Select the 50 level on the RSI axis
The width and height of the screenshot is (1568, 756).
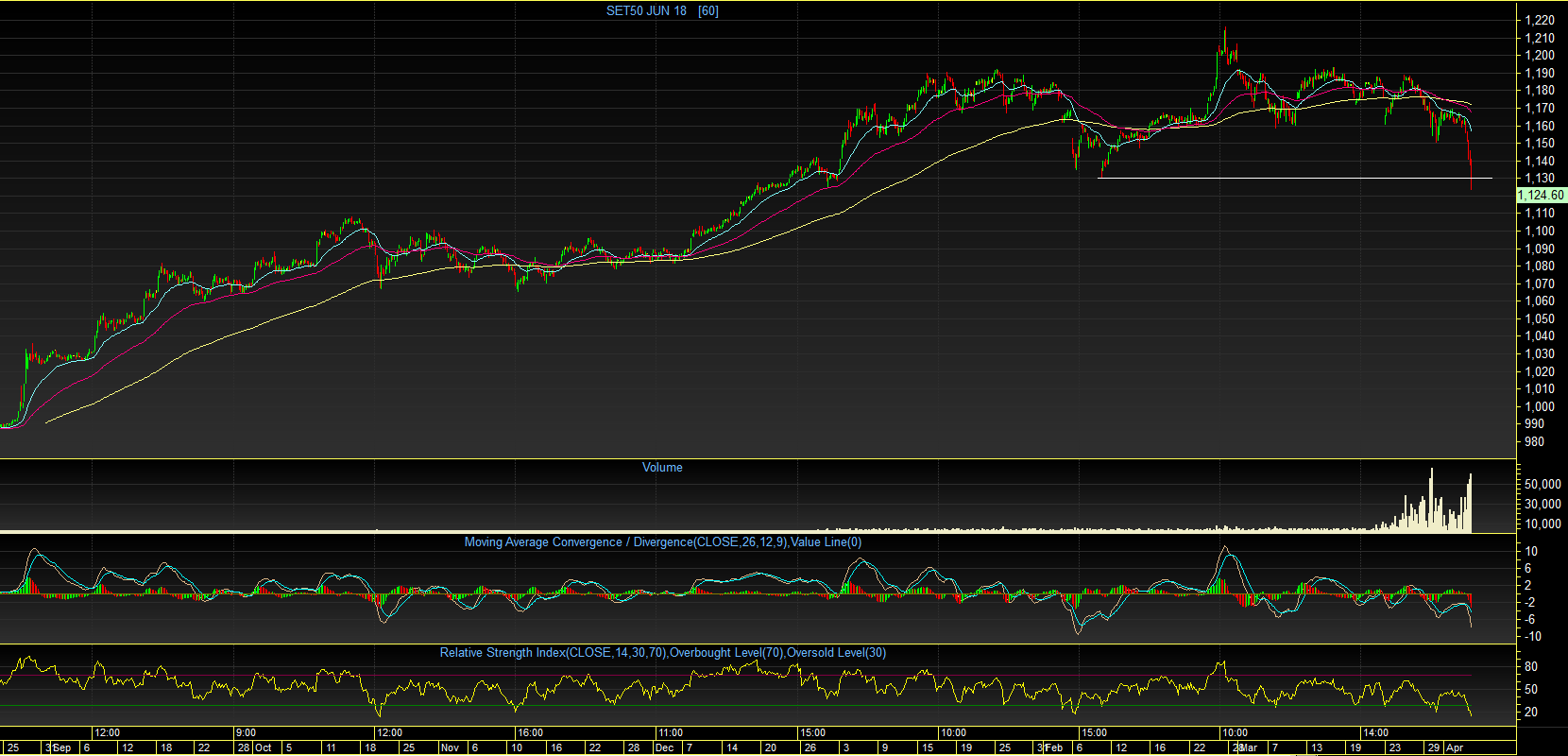tap(1531, 689)
